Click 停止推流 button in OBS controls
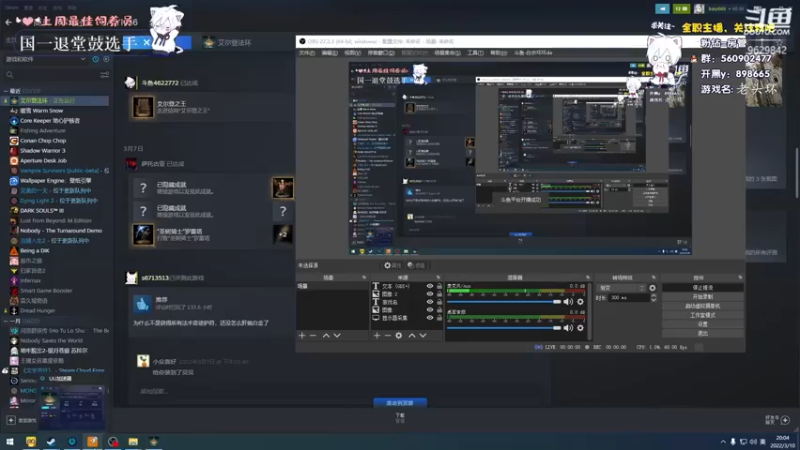The height and width of the screenshot is (450, 800). (x=703, y=288)
